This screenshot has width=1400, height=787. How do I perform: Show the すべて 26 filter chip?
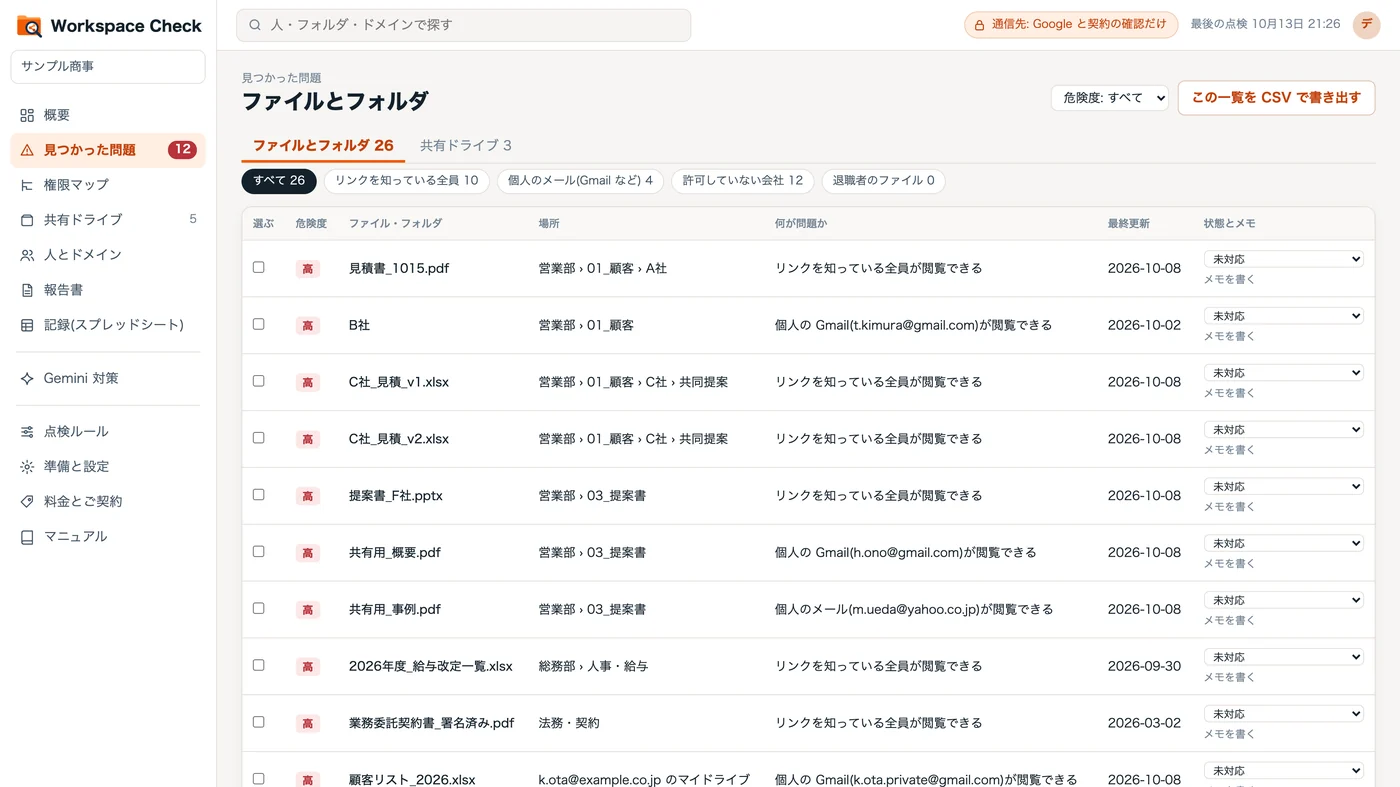tap(279, 181)
